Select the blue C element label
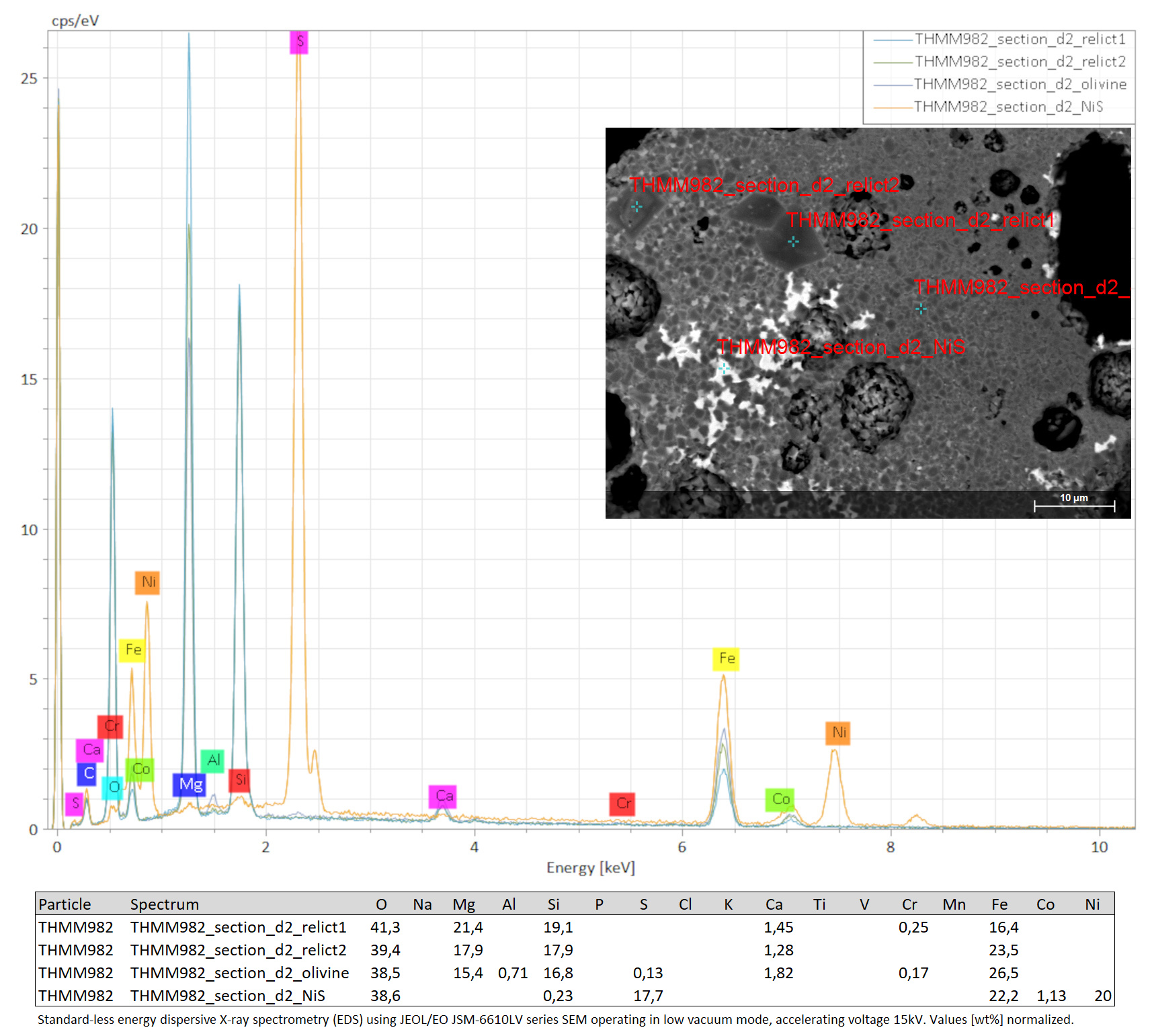The width and height of the screenshot is (1152, 1036). [x=87, y=773]
